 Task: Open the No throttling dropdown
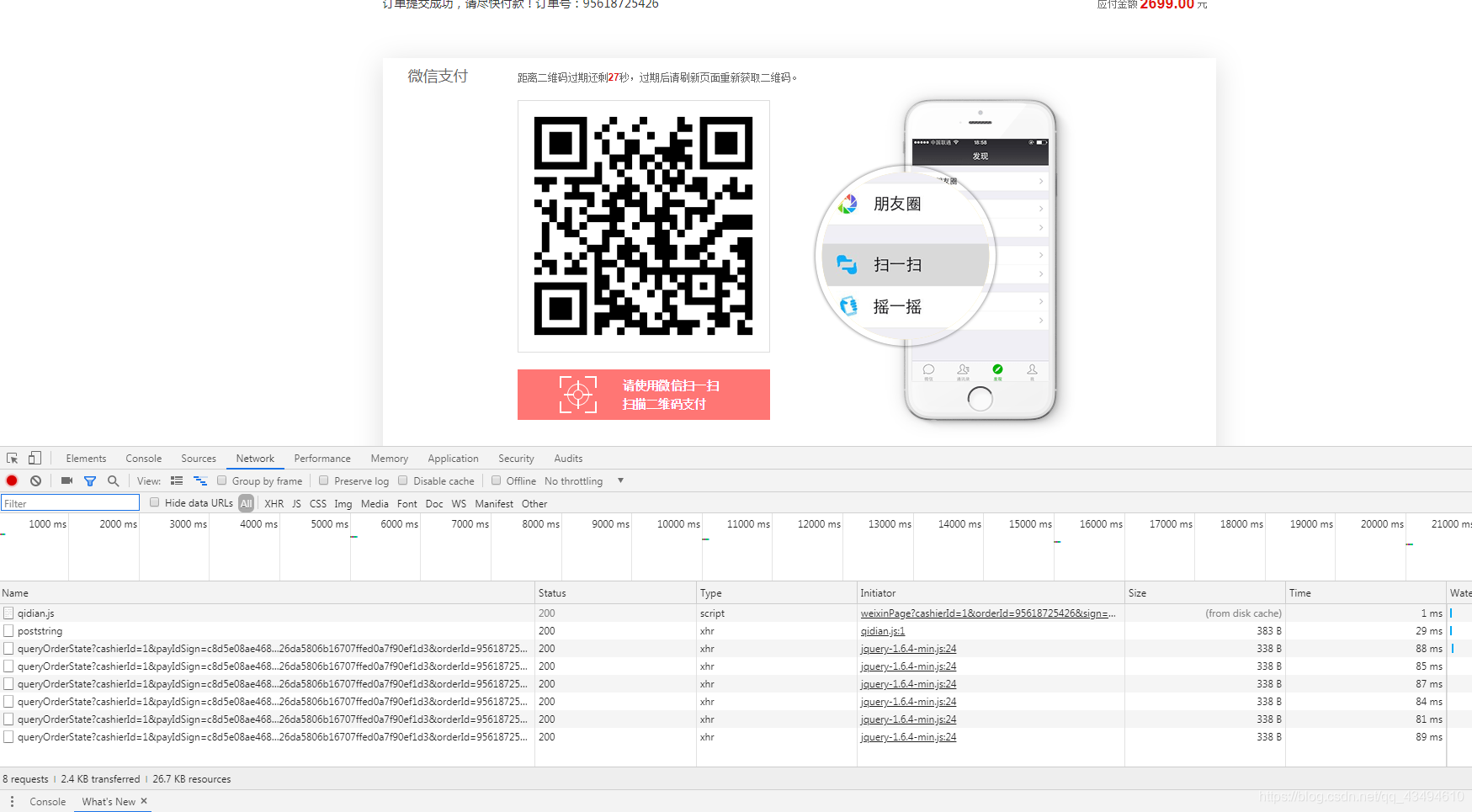click(584, 481)
